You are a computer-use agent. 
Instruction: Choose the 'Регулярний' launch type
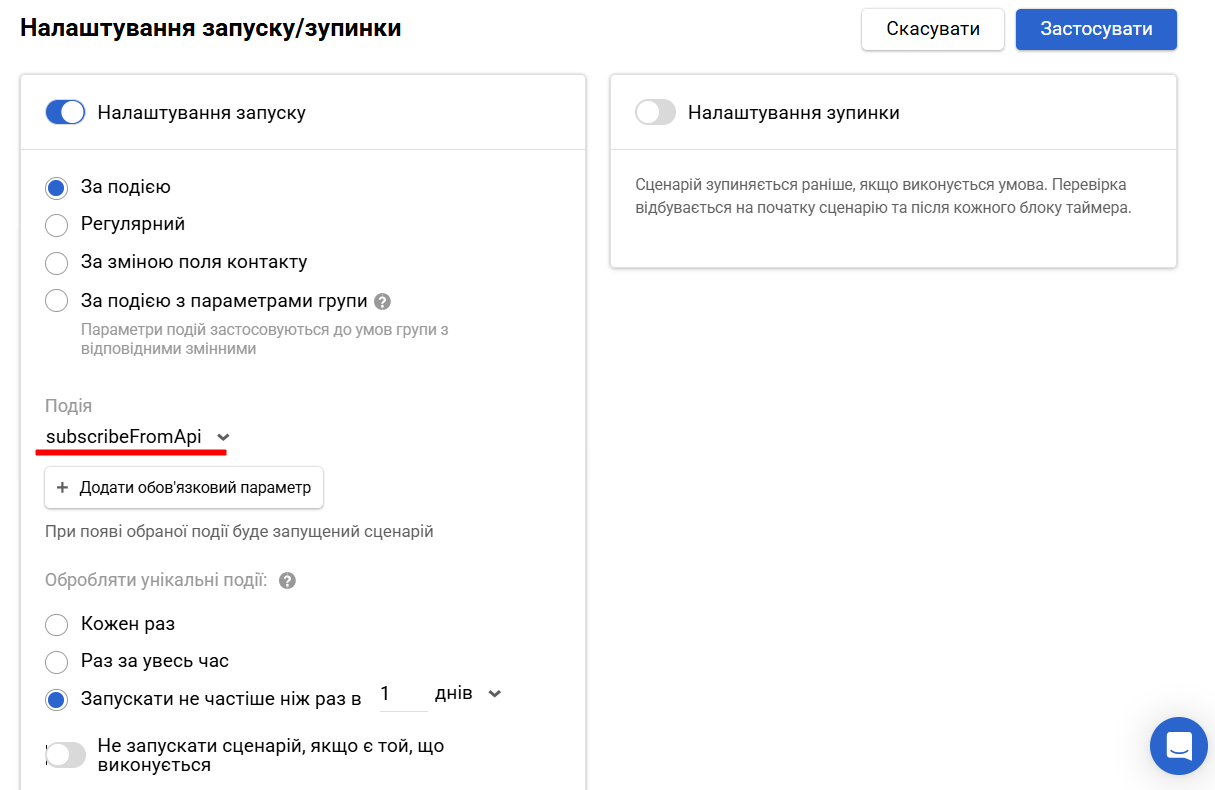[x=56, y=224]
